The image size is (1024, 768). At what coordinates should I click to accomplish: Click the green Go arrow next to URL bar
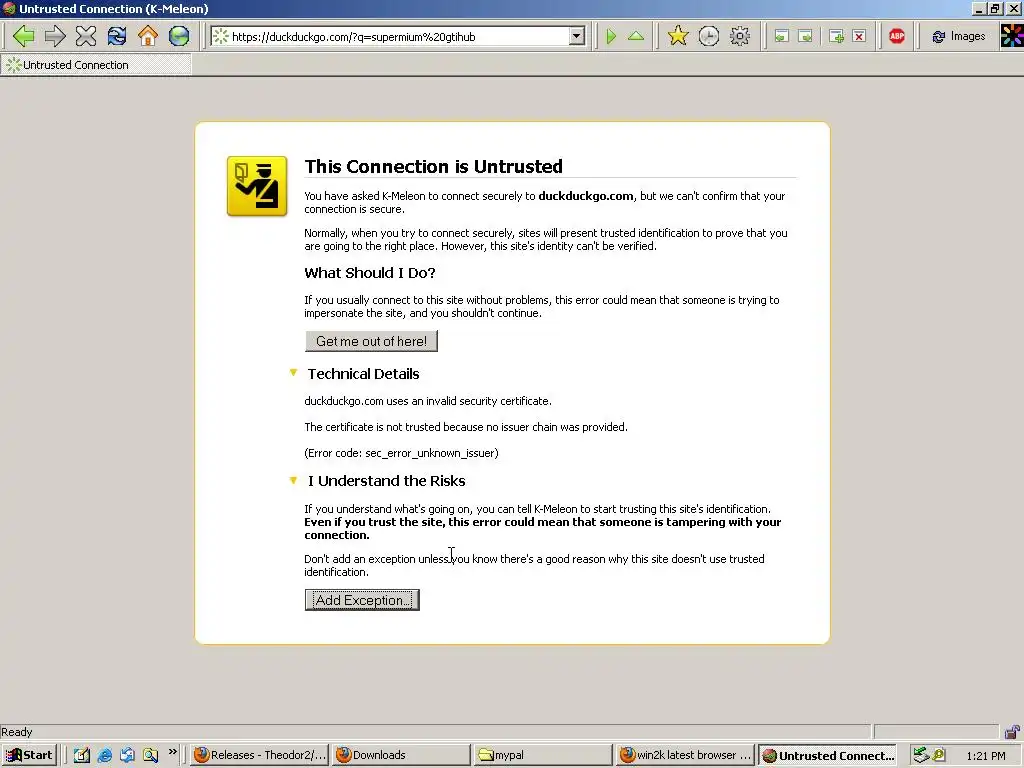tap(611, 37)
